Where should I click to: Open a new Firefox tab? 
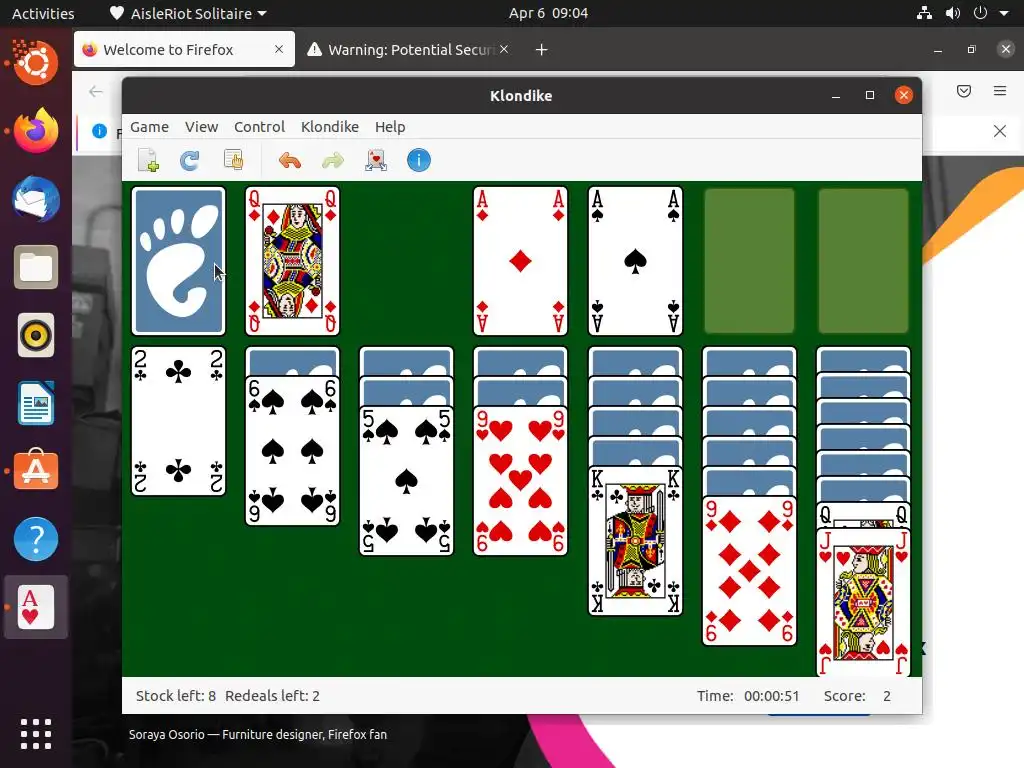[541, 50]
